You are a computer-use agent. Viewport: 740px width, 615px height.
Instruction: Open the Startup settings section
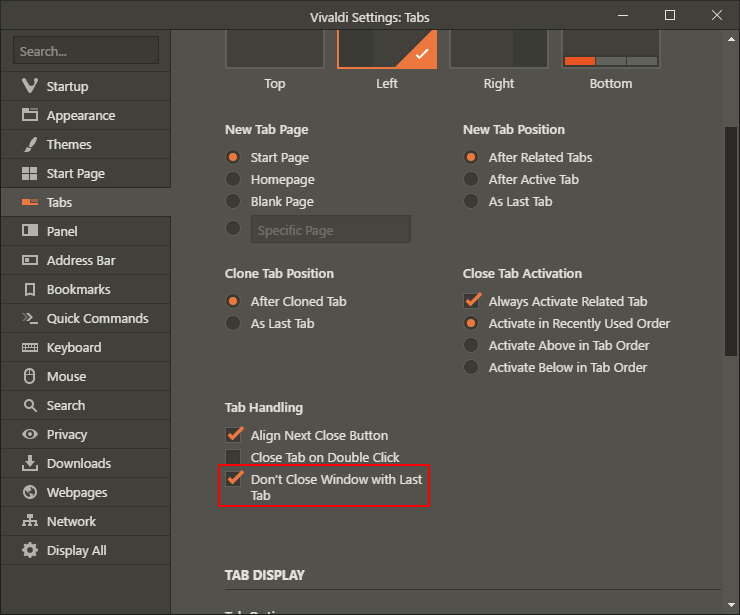[85, 86]
